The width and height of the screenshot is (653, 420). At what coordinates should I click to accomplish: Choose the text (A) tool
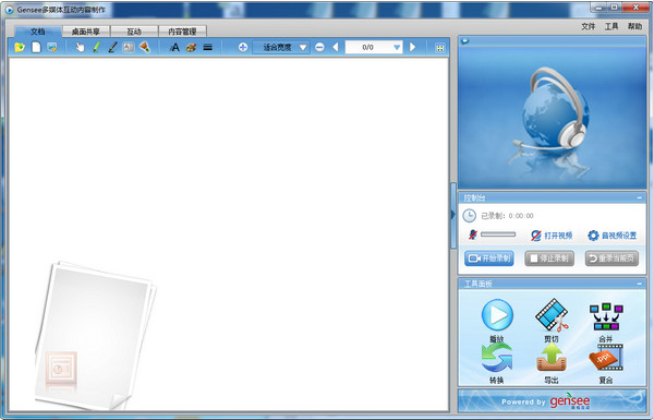(174, 47)
